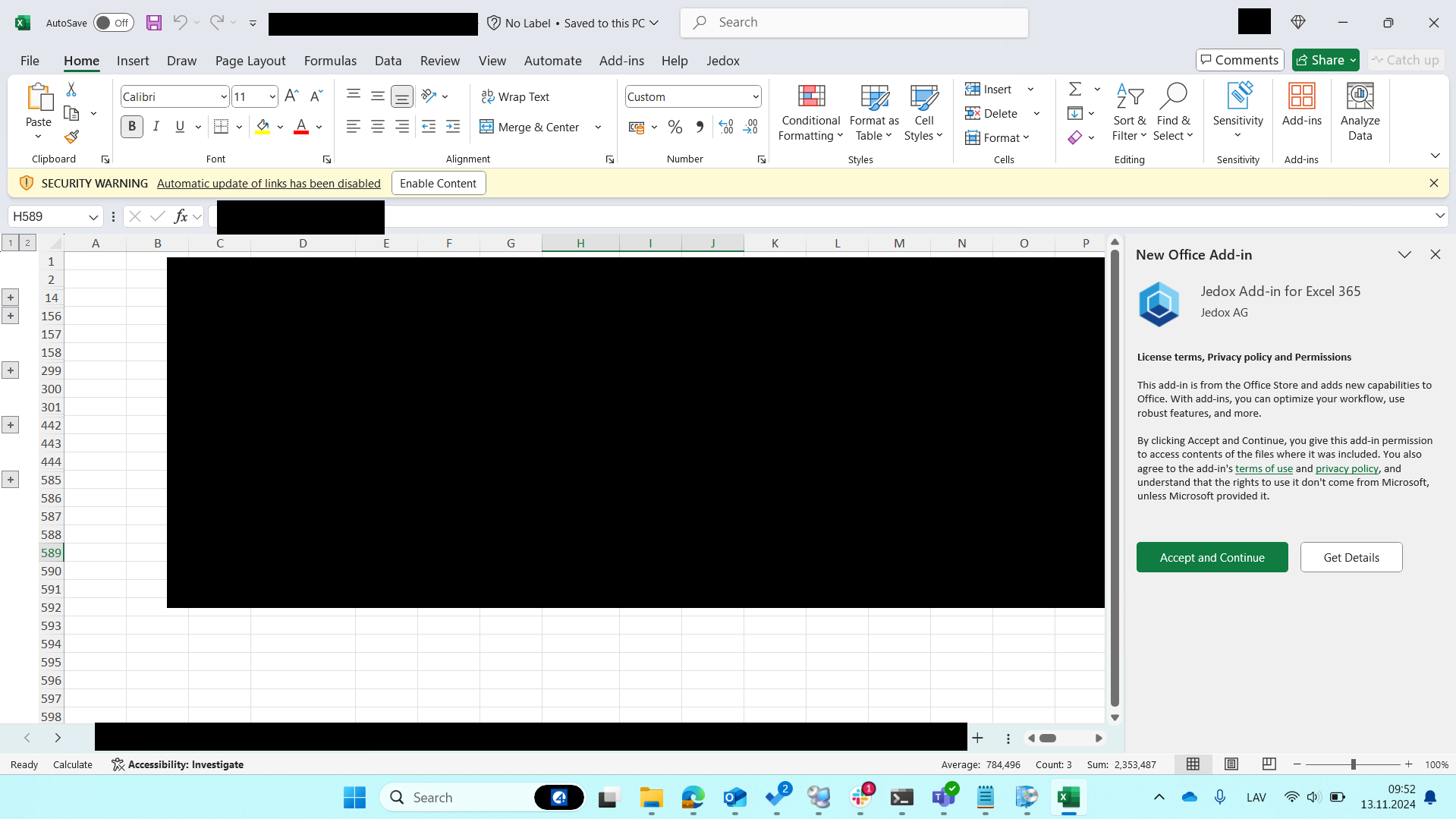
Task: Click the Format Painter icon
Action: 71,137
